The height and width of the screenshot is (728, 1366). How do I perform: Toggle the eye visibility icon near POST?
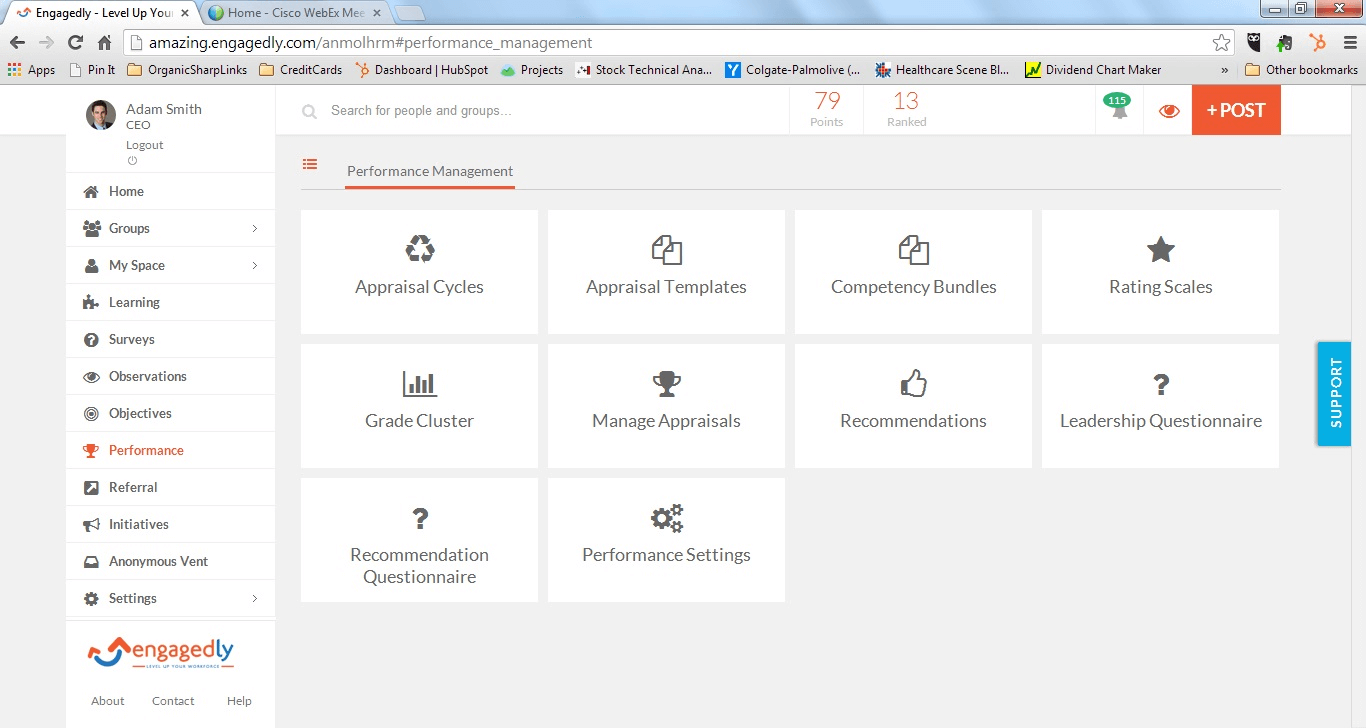tap(1168, 110)
